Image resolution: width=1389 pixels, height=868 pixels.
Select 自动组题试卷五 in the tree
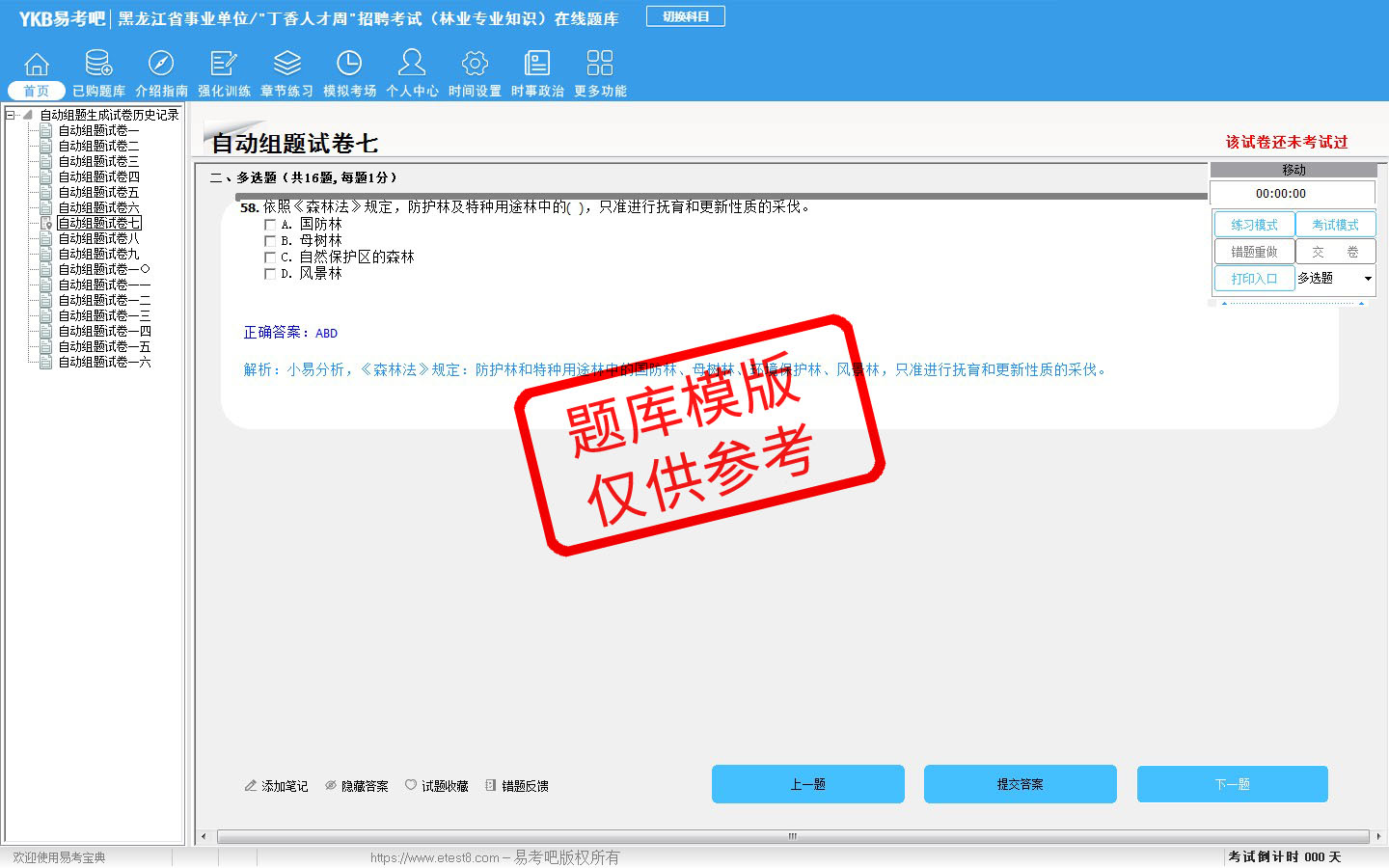(98, 192)
